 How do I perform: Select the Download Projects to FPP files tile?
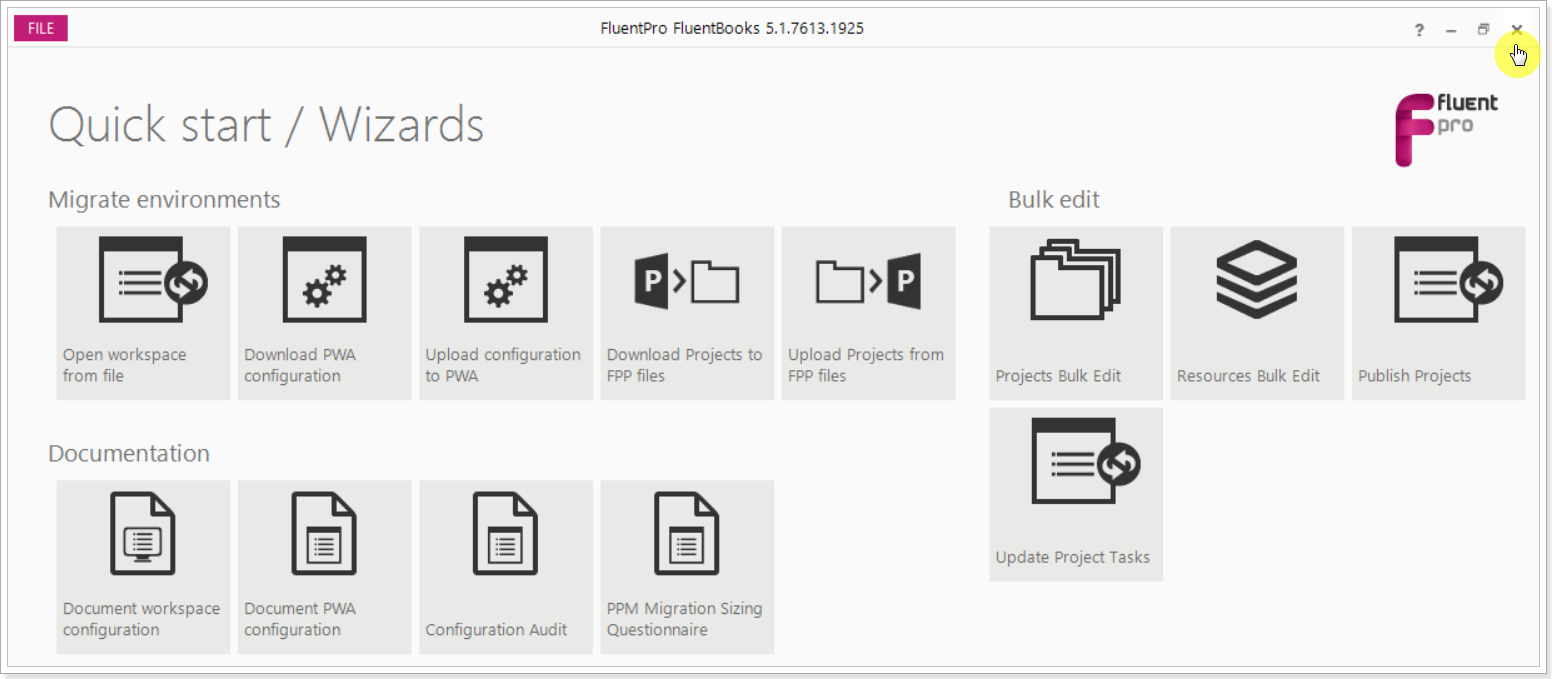pos(687,313)
